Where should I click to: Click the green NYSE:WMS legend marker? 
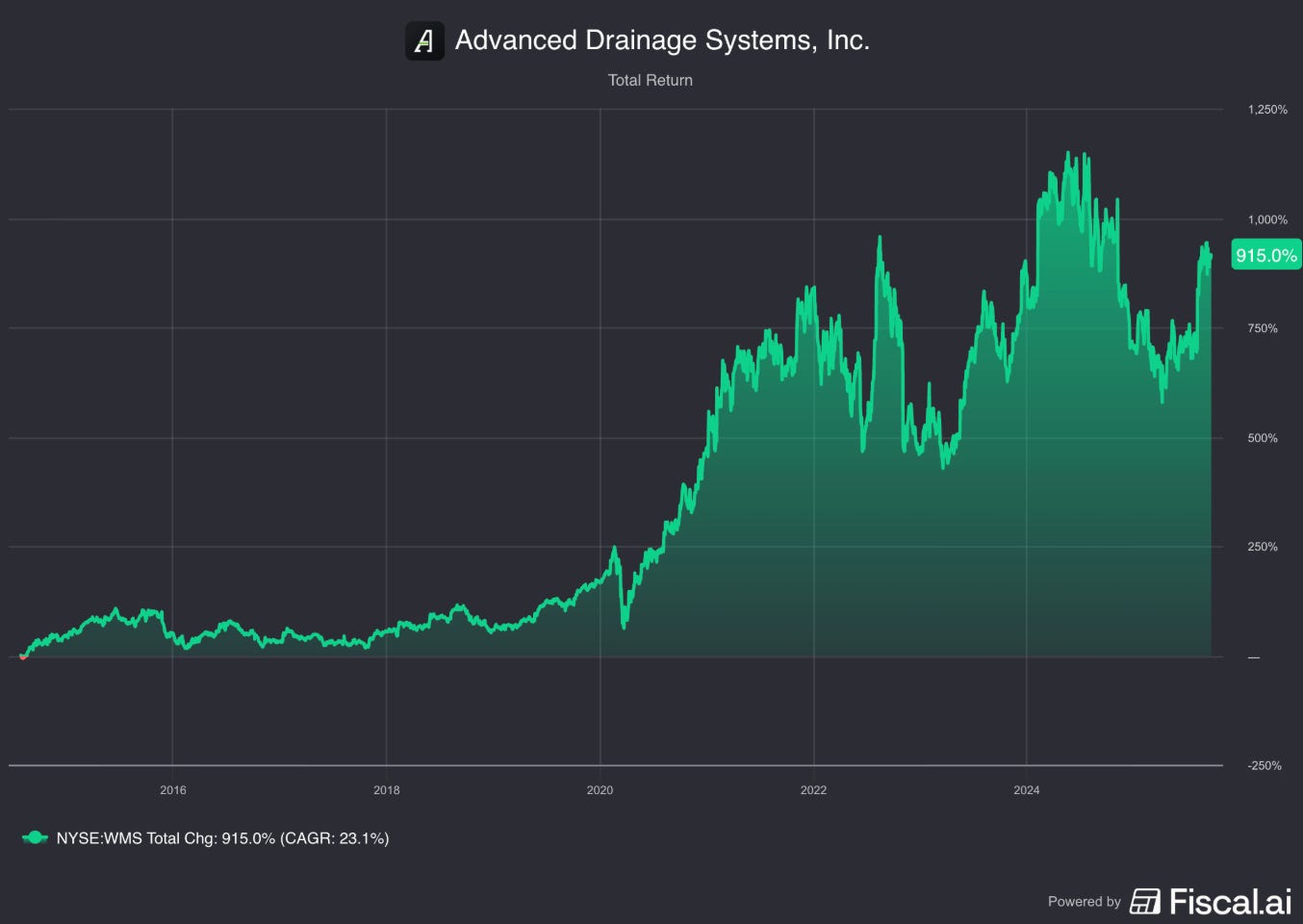(x=36, y=837)
